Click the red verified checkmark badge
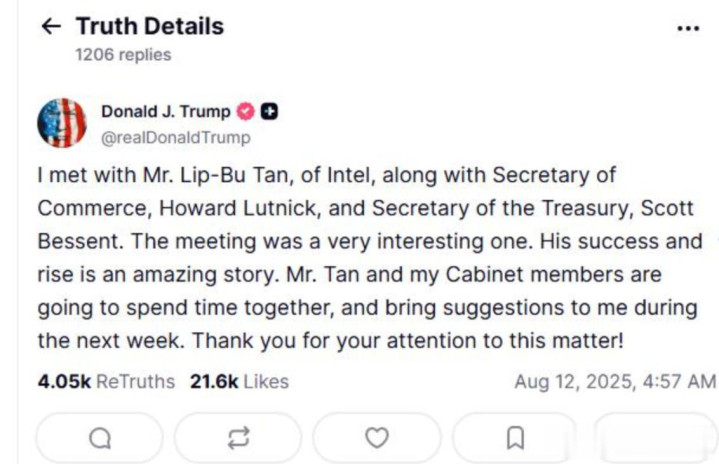 246,112
